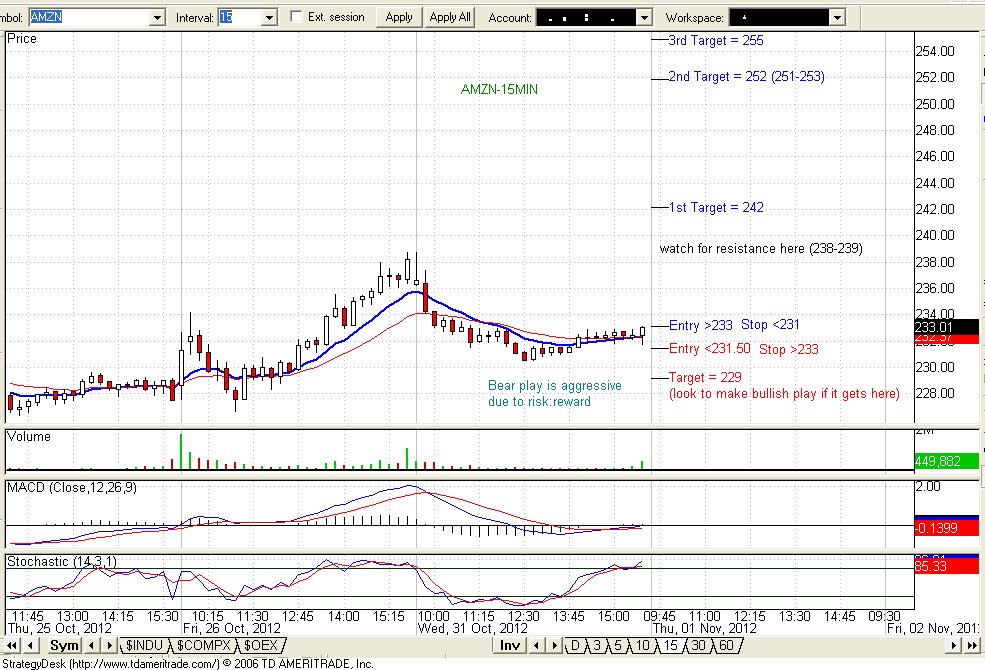The width and height of the screenshot is (985, 670).
Task: Switch to the $OEX symbol tab
Action: (261, 645)
